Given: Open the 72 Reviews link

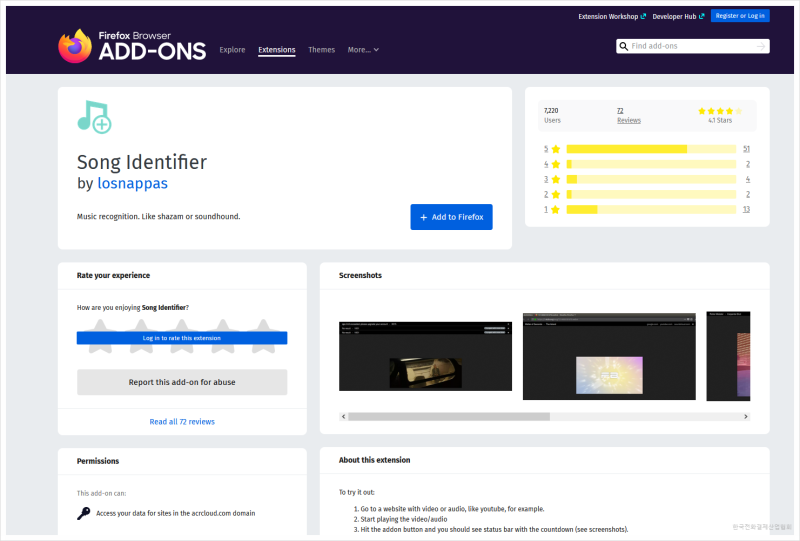Looking at the screenshot, I should (629, 116).
